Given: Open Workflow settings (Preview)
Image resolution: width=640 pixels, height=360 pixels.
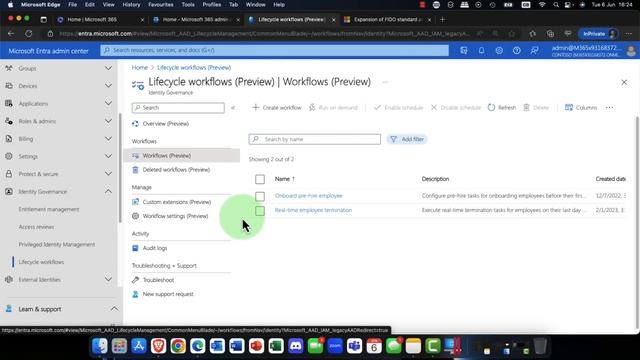Looking at the screenshot, I should coord(175,216).
